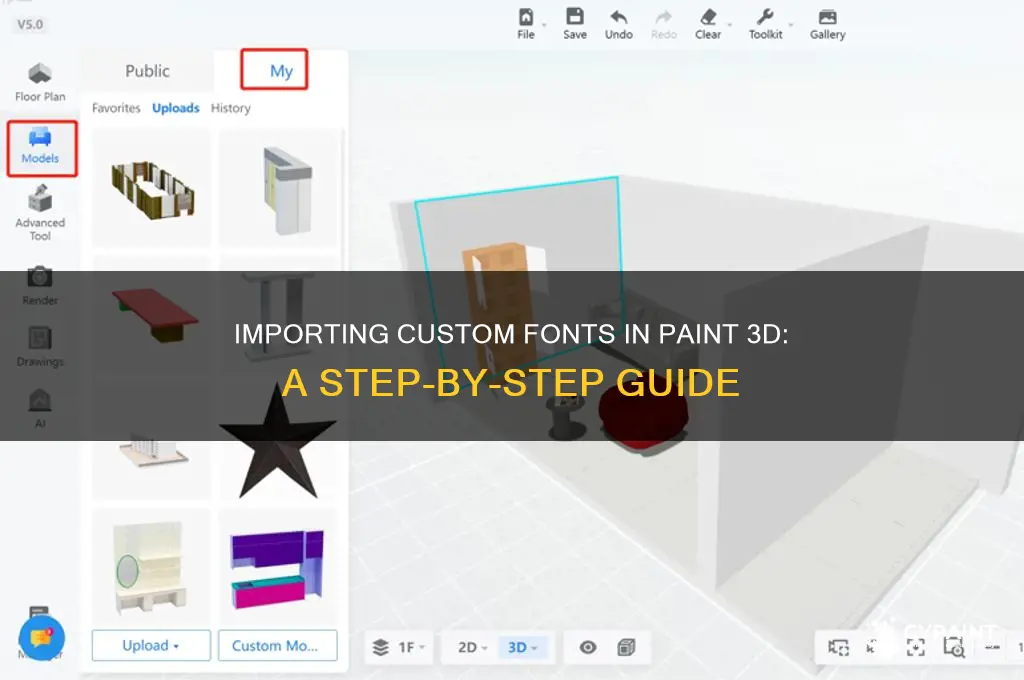This screenshot has height=680, width=1024.
Task: Select the gray pedestal model thumbnail
Action: [278, 315]
